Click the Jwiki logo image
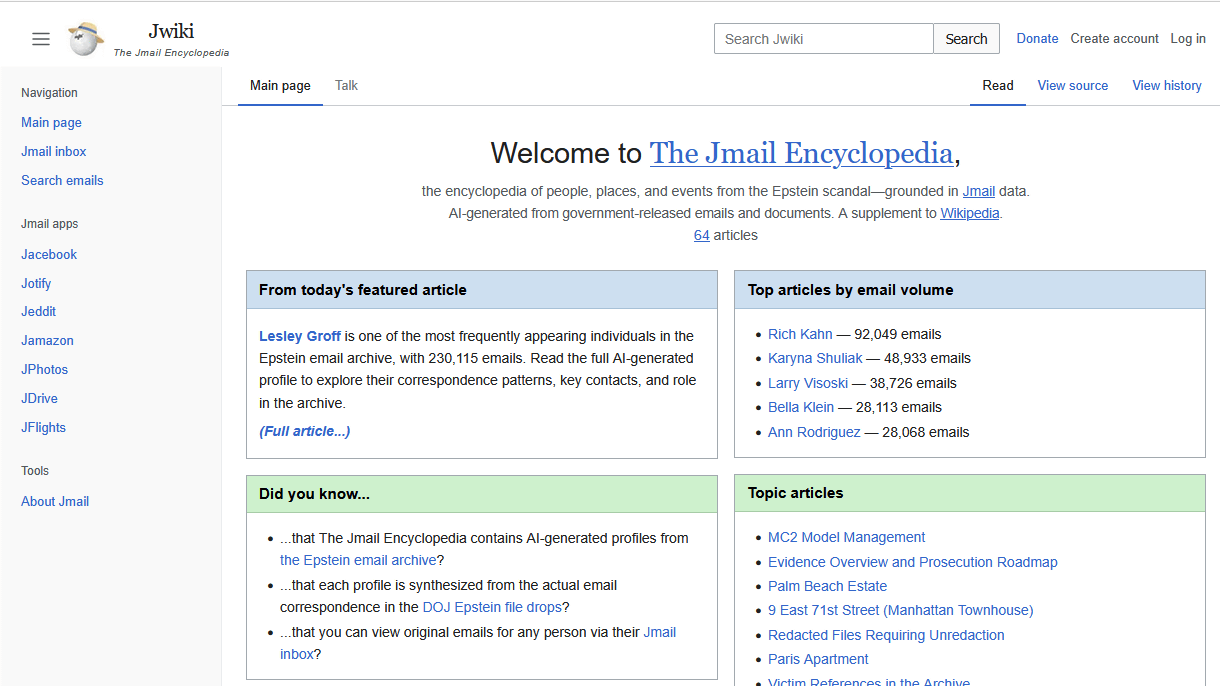The width and height of the screenshot is (1220, 686). point(86,39)
